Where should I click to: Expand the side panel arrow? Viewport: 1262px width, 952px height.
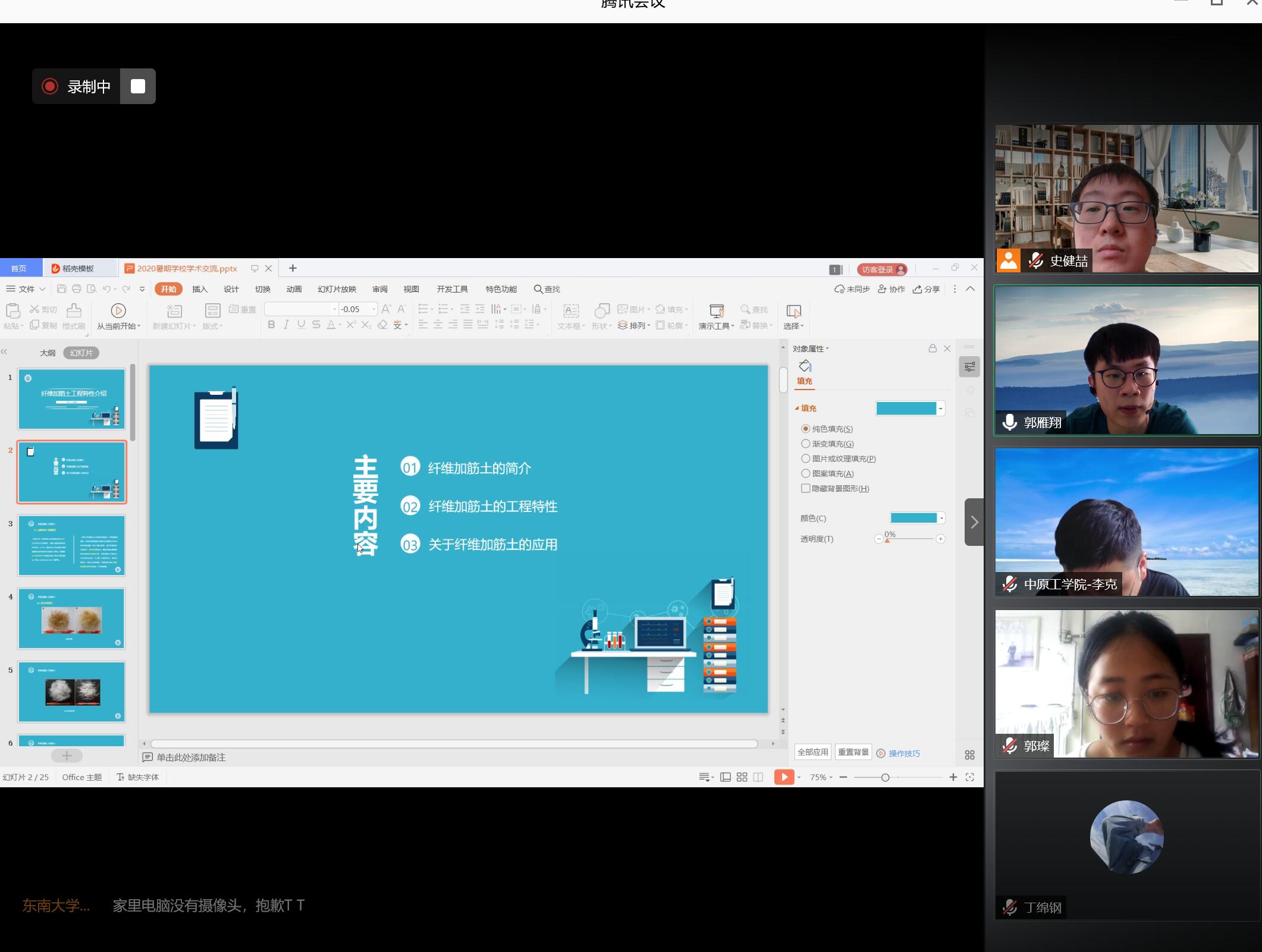coord(974,522)
